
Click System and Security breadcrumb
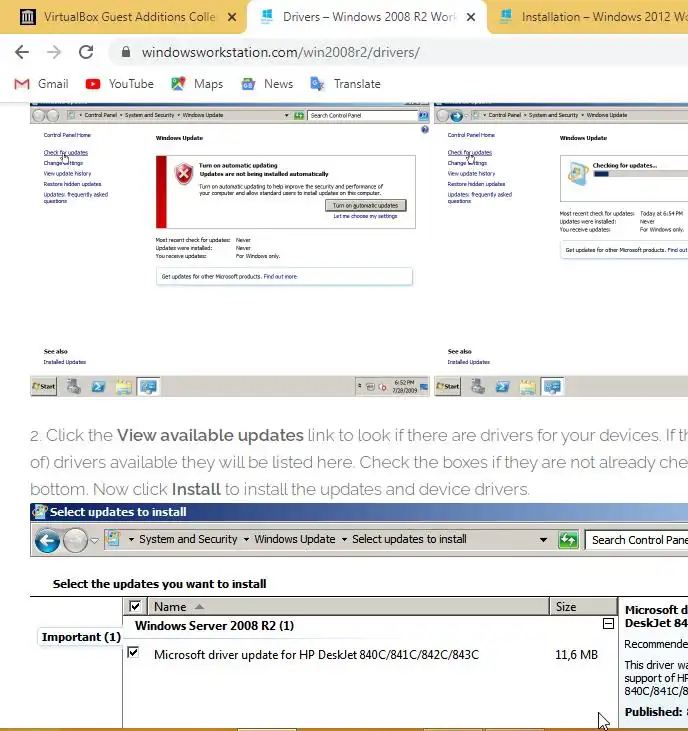pyautogui.click(x=188, y=539)
